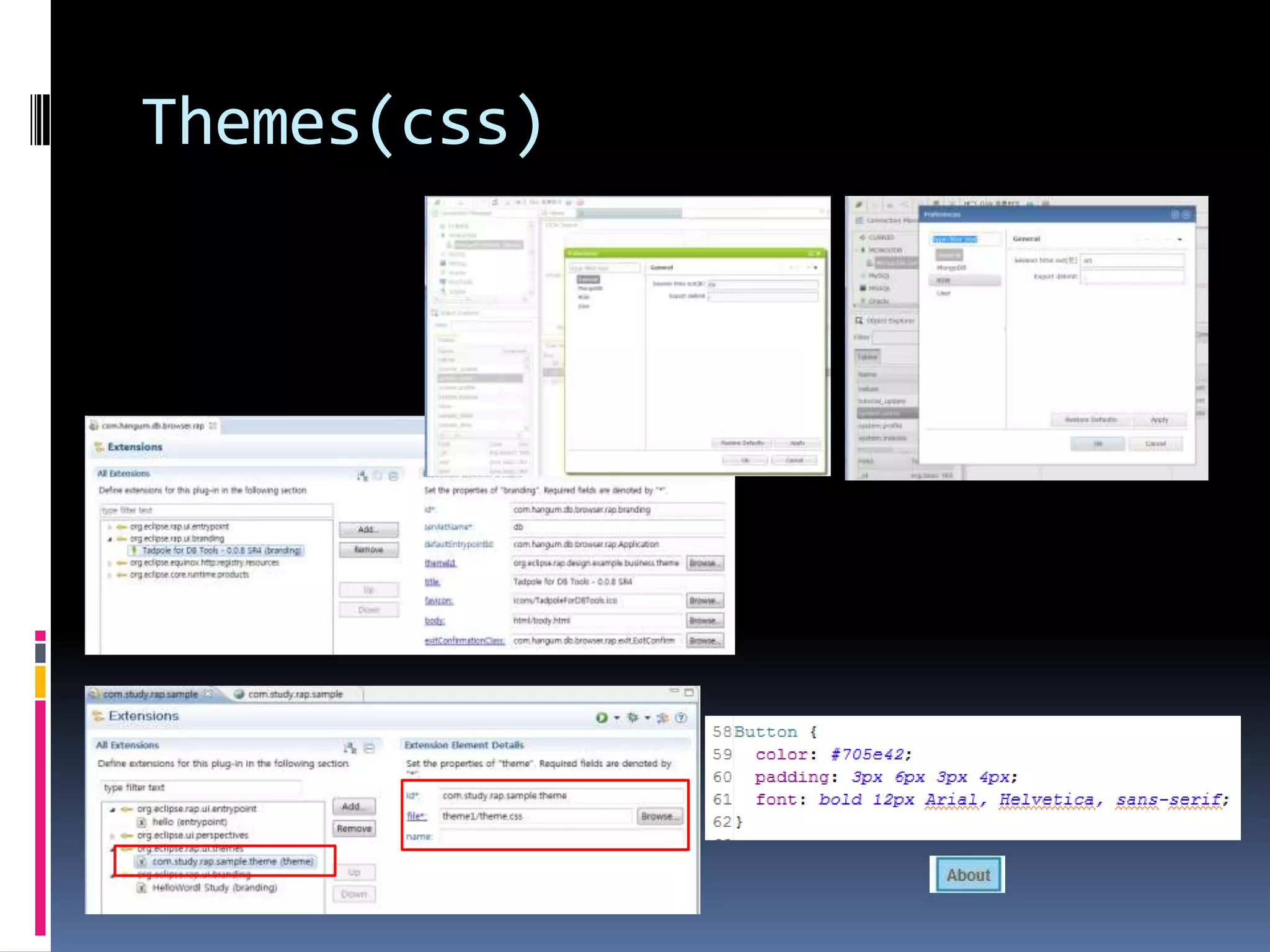Click Remove in com.study.rap.sample Extensions editor
Viewport: 1270px width, 952px height.
(353, 829)
